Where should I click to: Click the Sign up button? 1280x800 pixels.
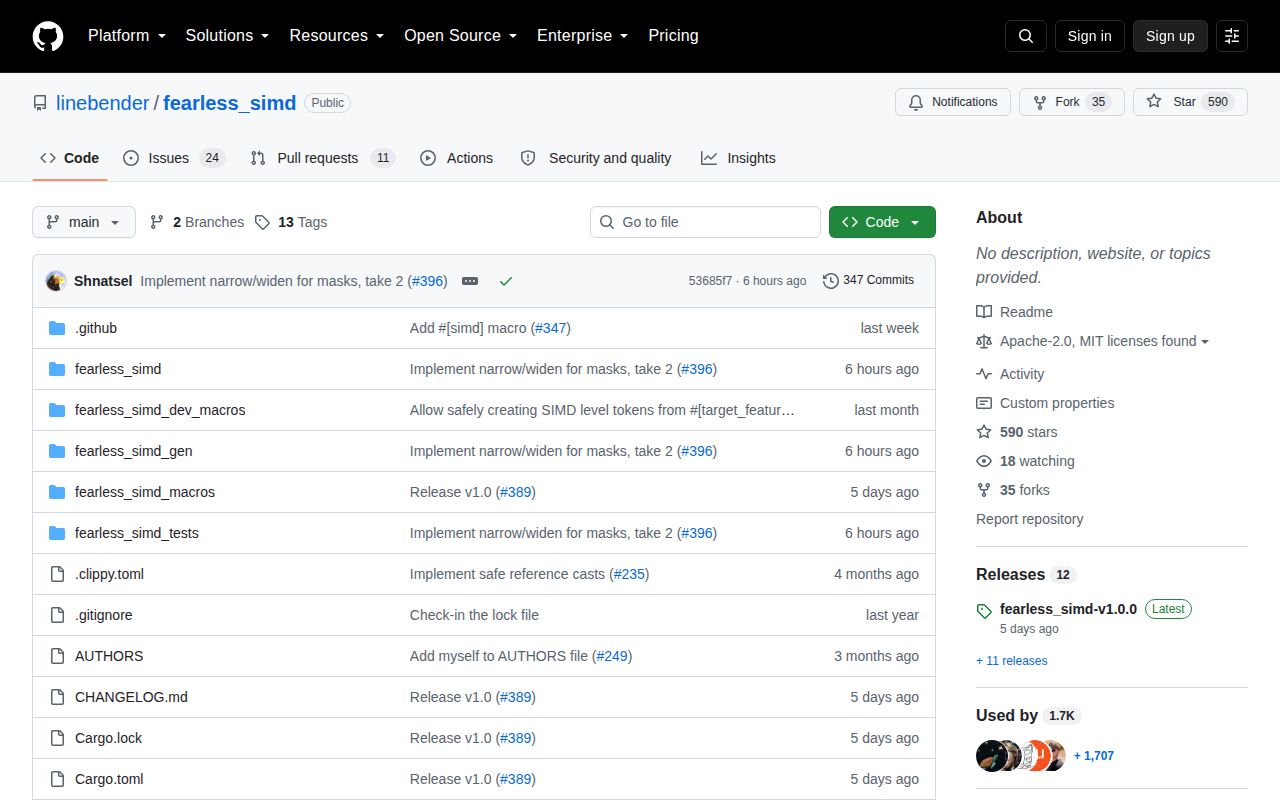1170,36
